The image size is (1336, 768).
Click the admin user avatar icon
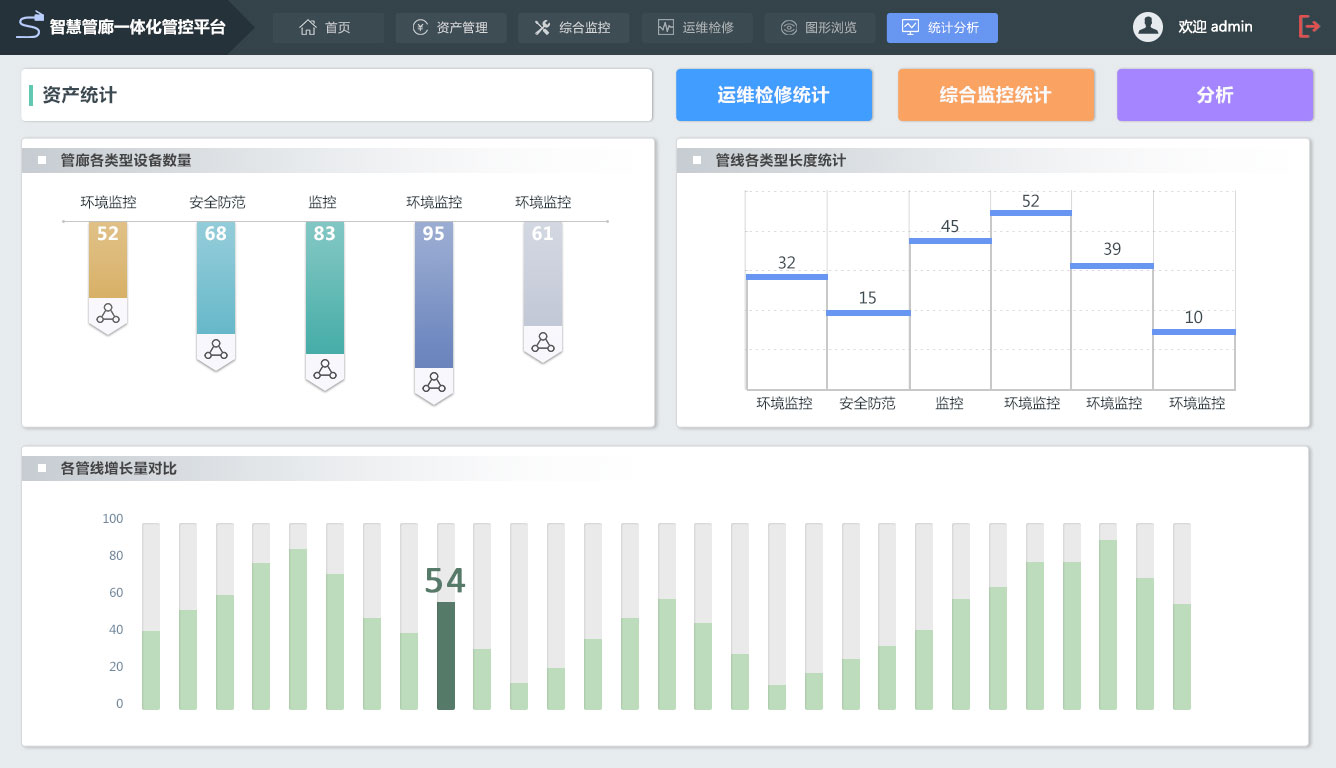(x=1147, y=27)
